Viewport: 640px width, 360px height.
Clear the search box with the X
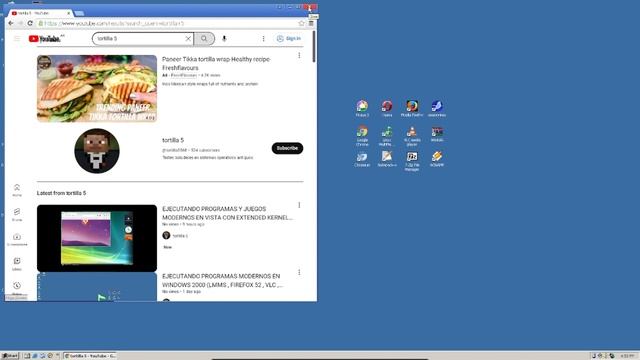point(188,38)
